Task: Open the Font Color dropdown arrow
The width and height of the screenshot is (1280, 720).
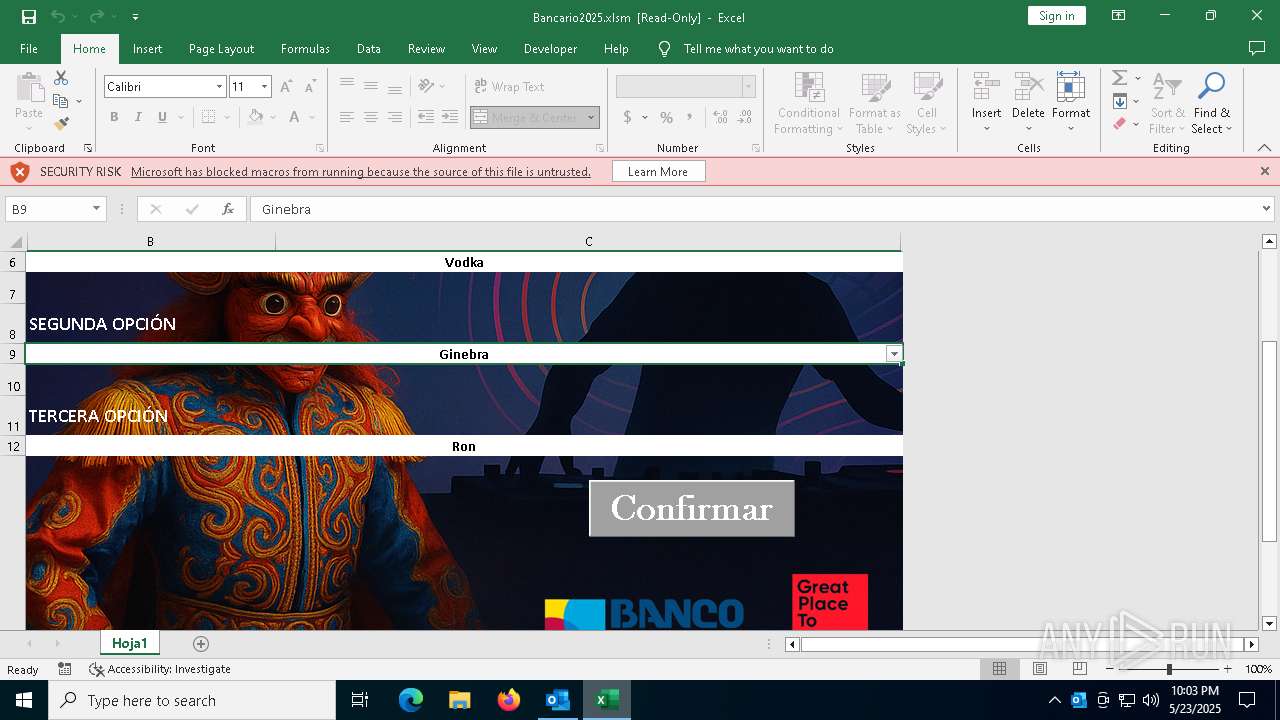Action: point(313,117)
